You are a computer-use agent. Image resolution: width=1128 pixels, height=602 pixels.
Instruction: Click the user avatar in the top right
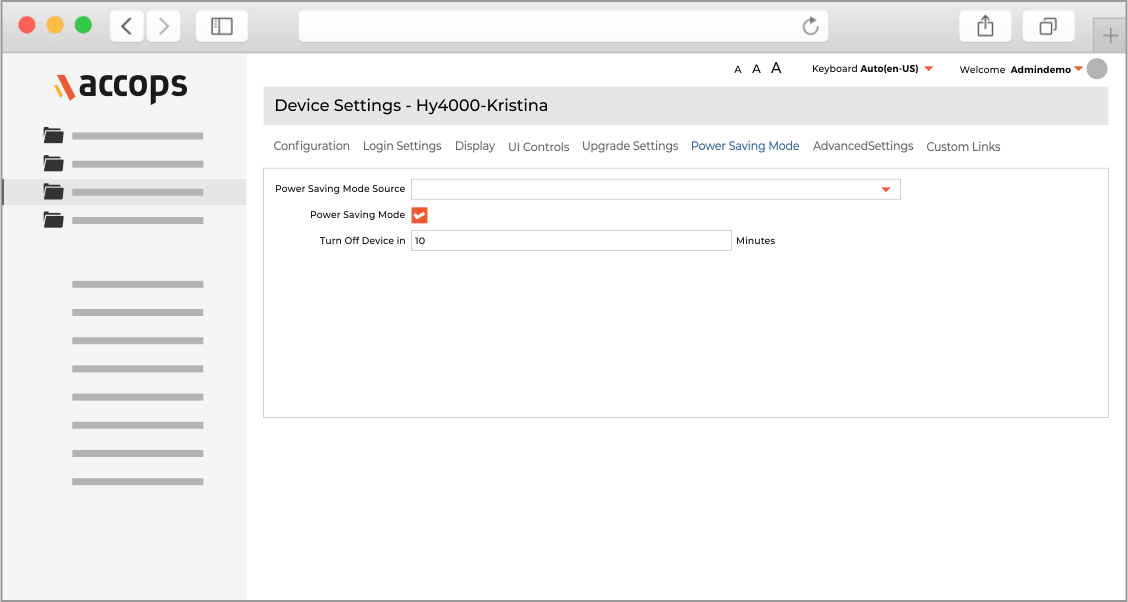(x=1097, y=68)
